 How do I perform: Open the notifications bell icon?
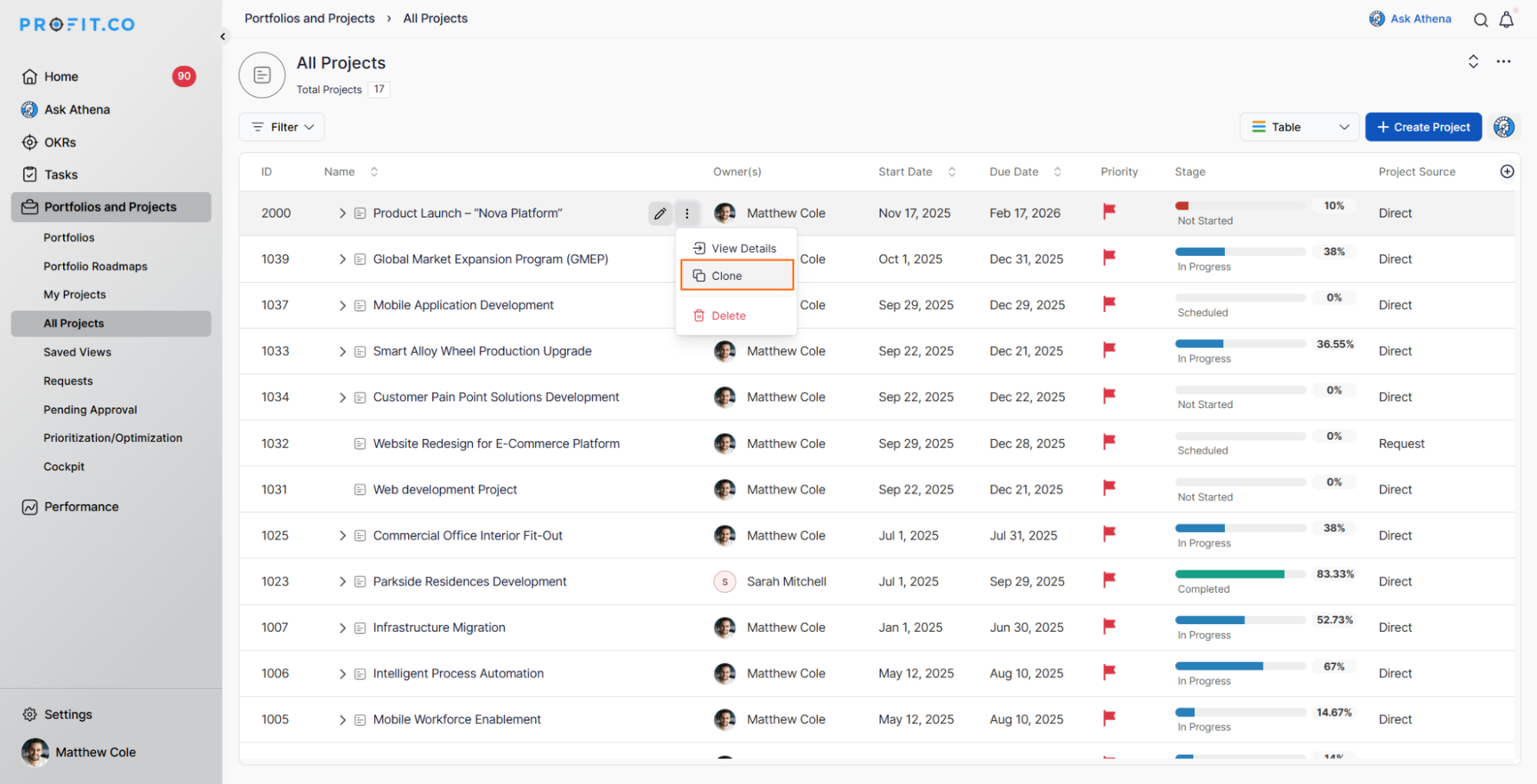(1506, 20)
